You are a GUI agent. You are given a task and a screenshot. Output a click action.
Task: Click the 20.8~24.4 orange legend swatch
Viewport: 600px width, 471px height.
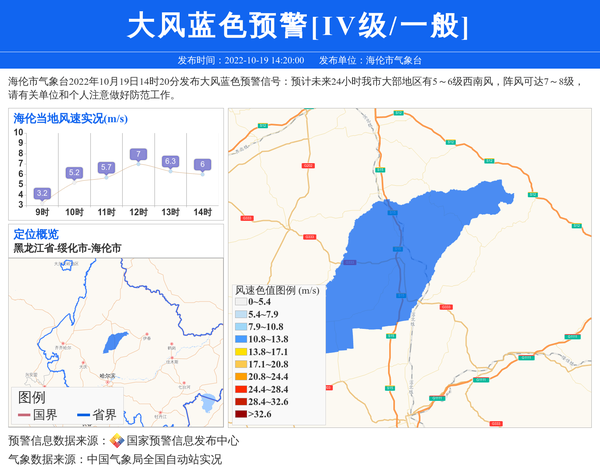pyautogui.click(x=240, y=376)
